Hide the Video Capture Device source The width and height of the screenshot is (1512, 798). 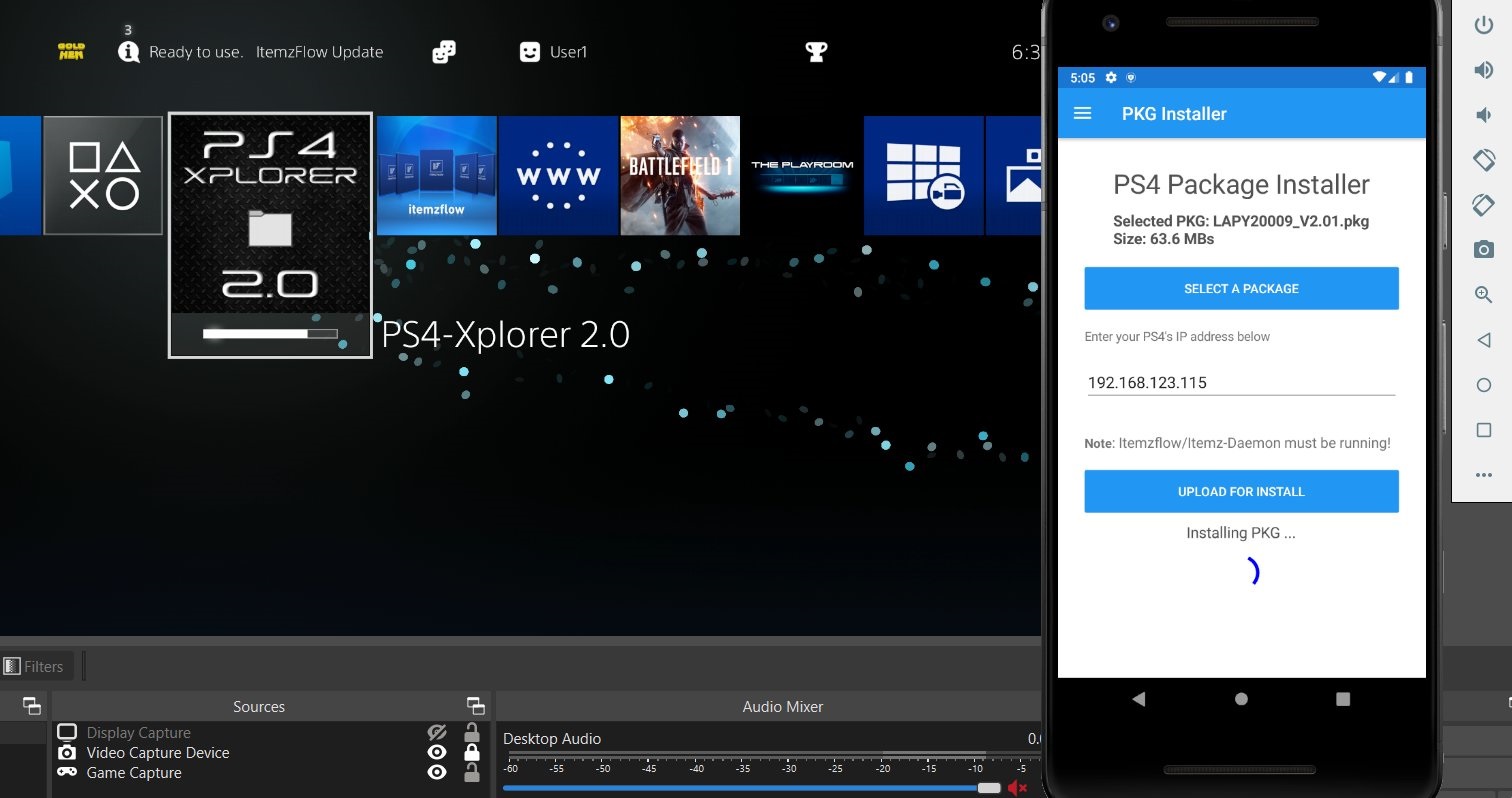437,753
